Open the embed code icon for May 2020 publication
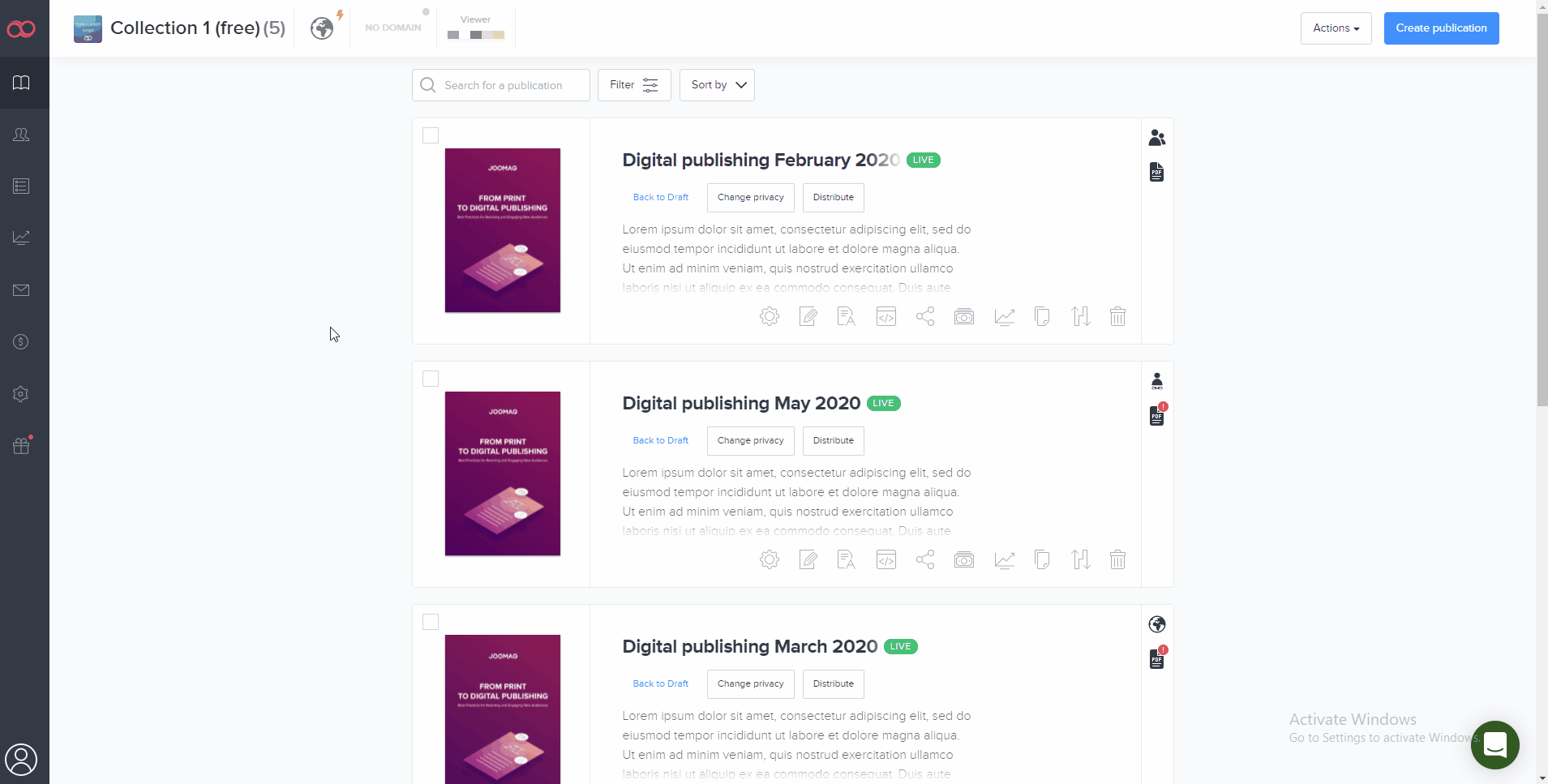The height and width of the screenshot is (784, 1548). [x=886, y=559]
